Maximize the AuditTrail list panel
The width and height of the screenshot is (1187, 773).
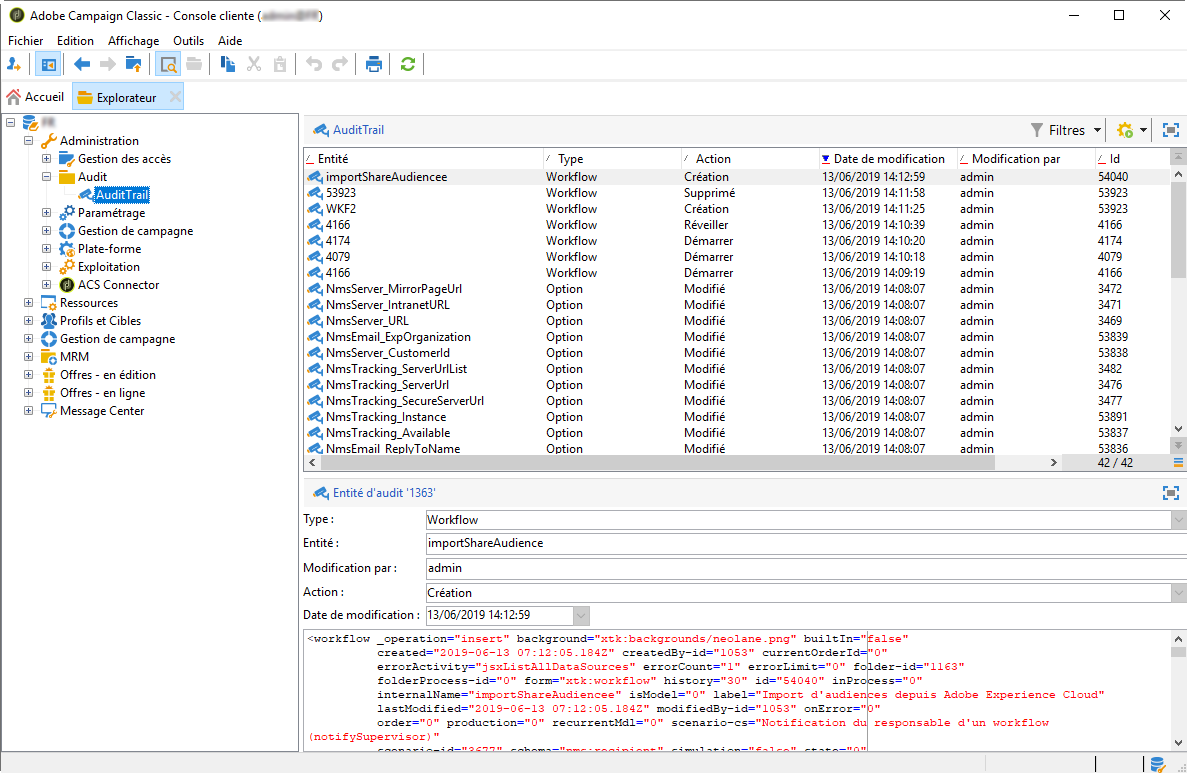tap(1170, 130)
